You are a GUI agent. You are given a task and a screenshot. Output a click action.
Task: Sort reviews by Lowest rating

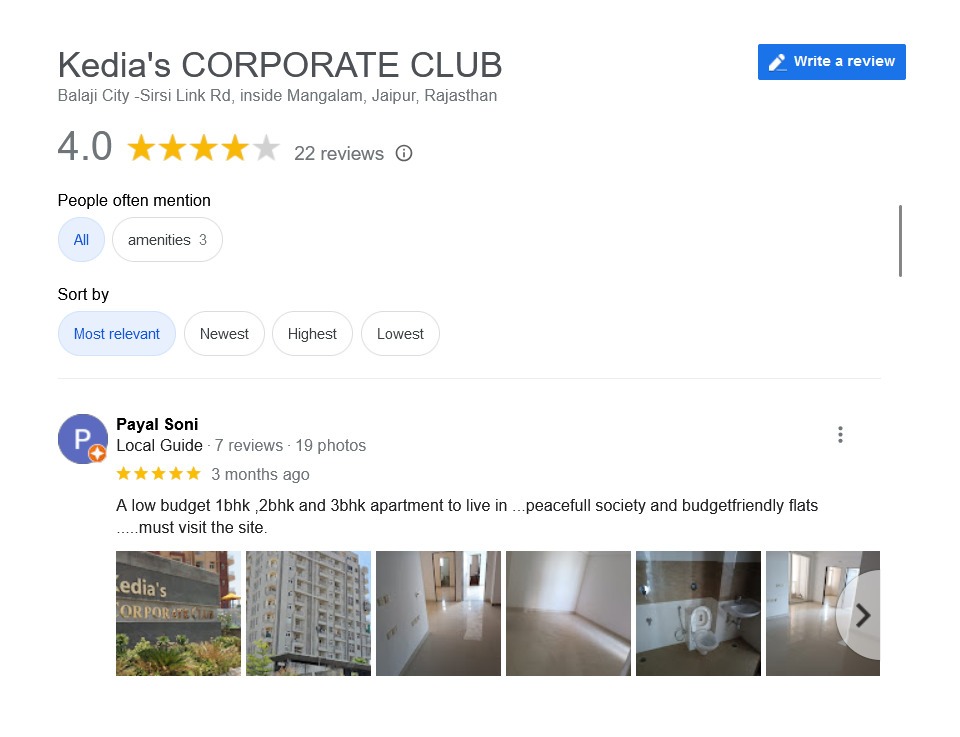(400, 334)
